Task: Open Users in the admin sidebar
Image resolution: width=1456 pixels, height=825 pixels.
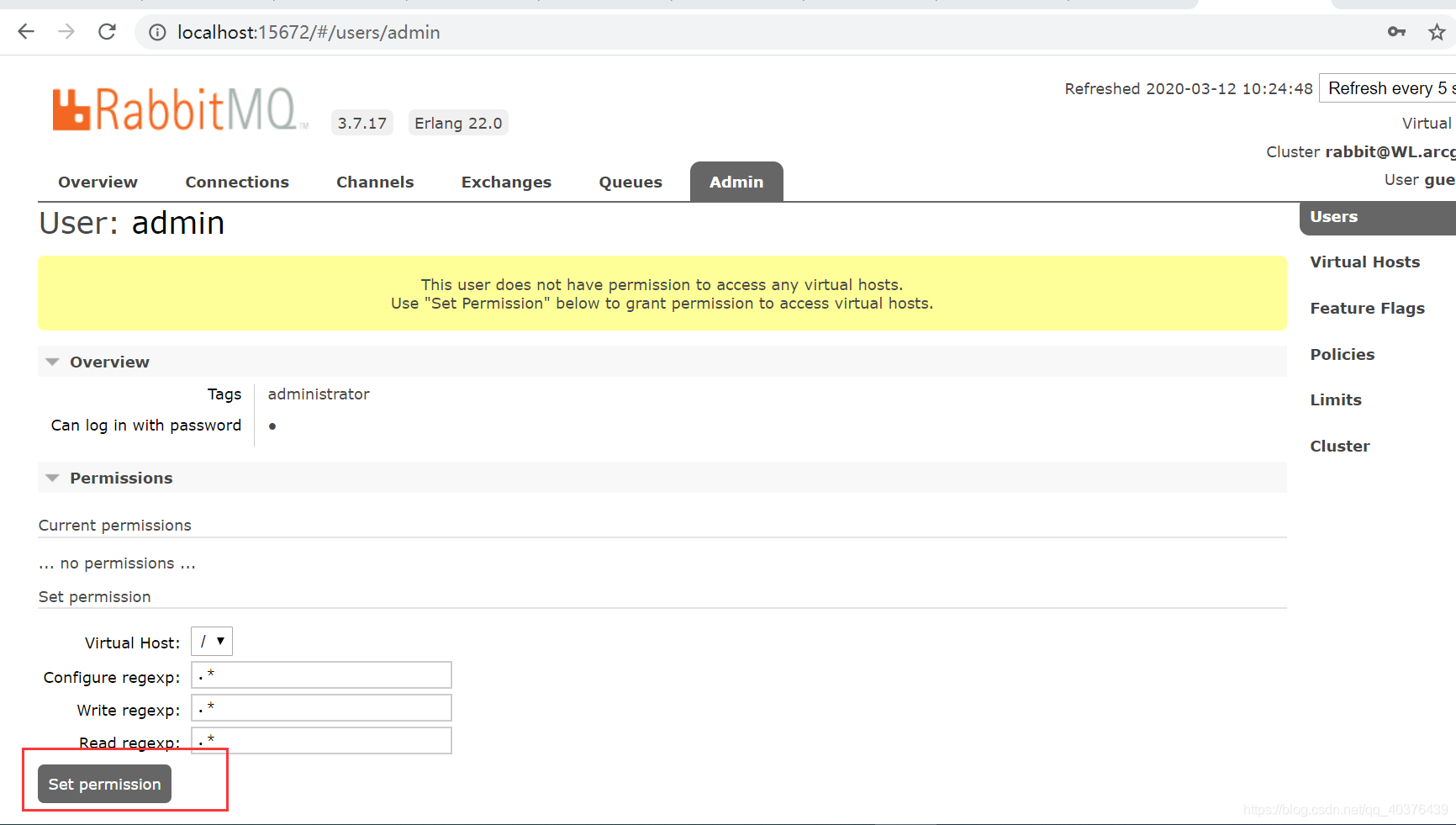Action: tap(1377, 217)
